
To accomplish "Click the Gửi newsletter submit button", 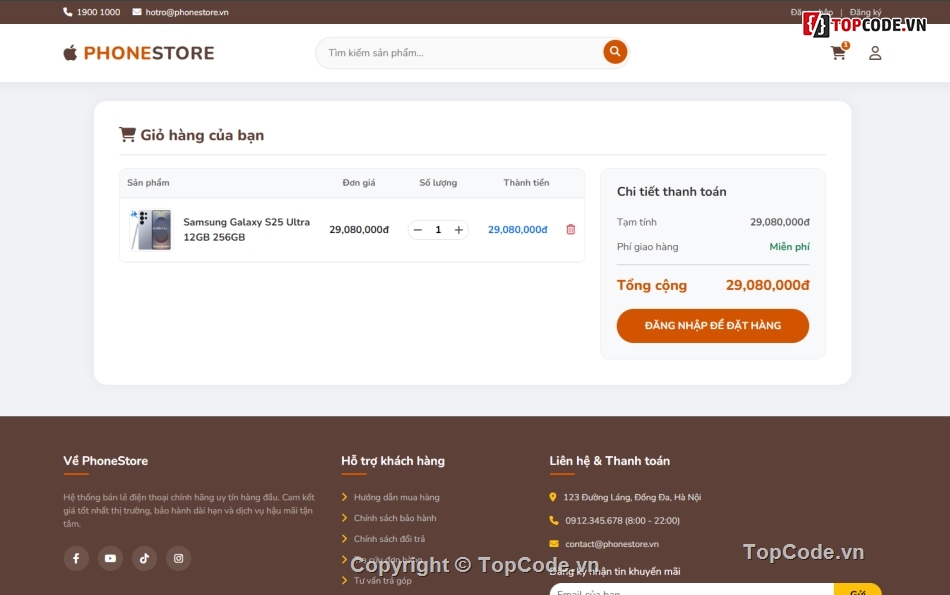I will [x=858, y=590].
